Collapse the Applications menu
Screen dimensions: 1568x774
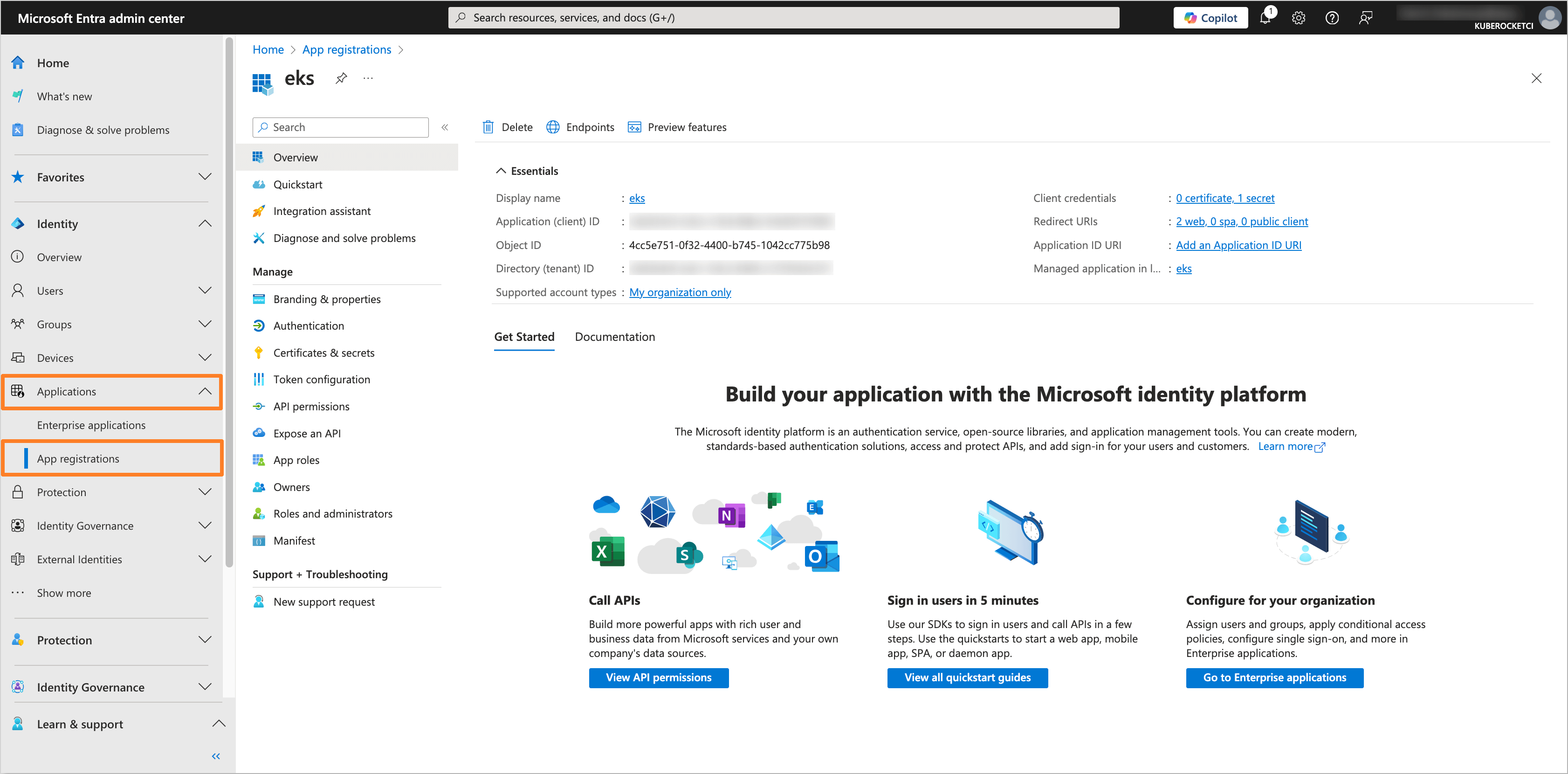point(205,392)
